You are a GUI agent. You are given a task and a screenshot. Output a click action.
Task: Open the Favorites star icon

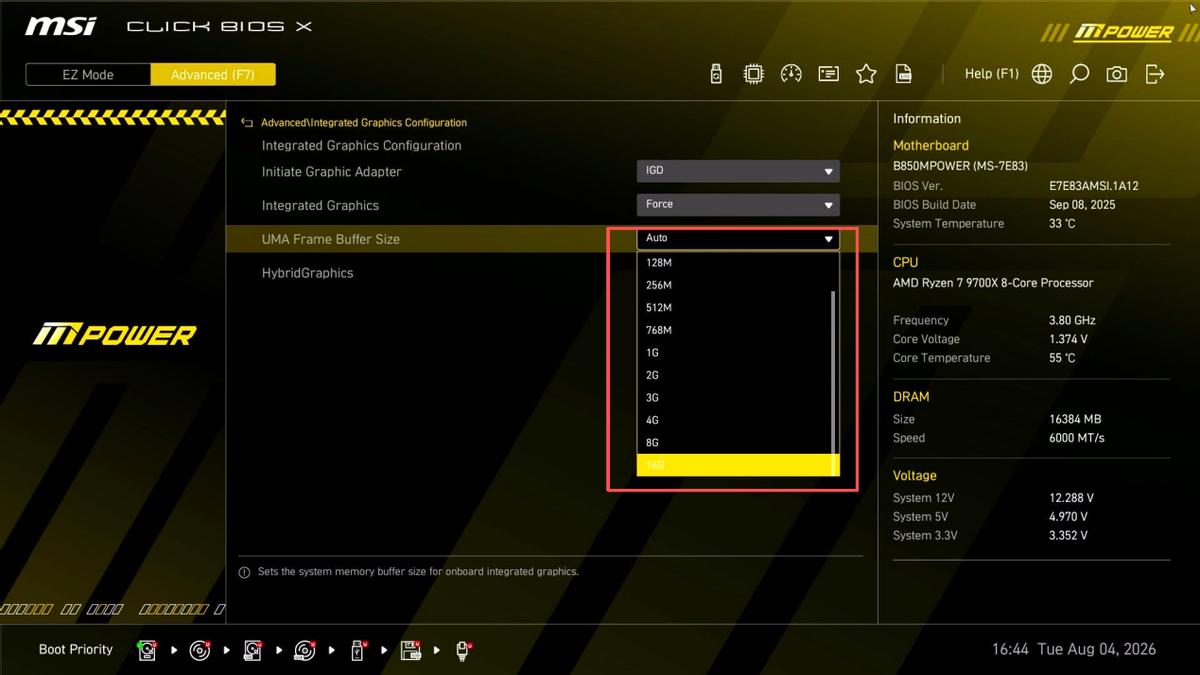pos(866,74)
